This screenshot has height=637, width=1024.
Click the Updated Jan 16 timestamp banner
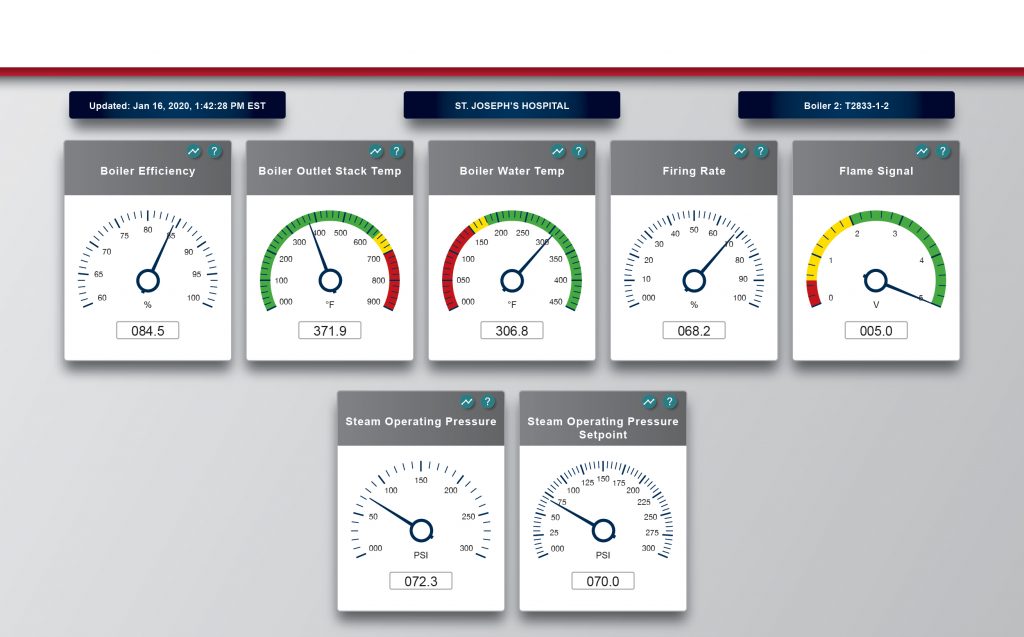[177, 105]
